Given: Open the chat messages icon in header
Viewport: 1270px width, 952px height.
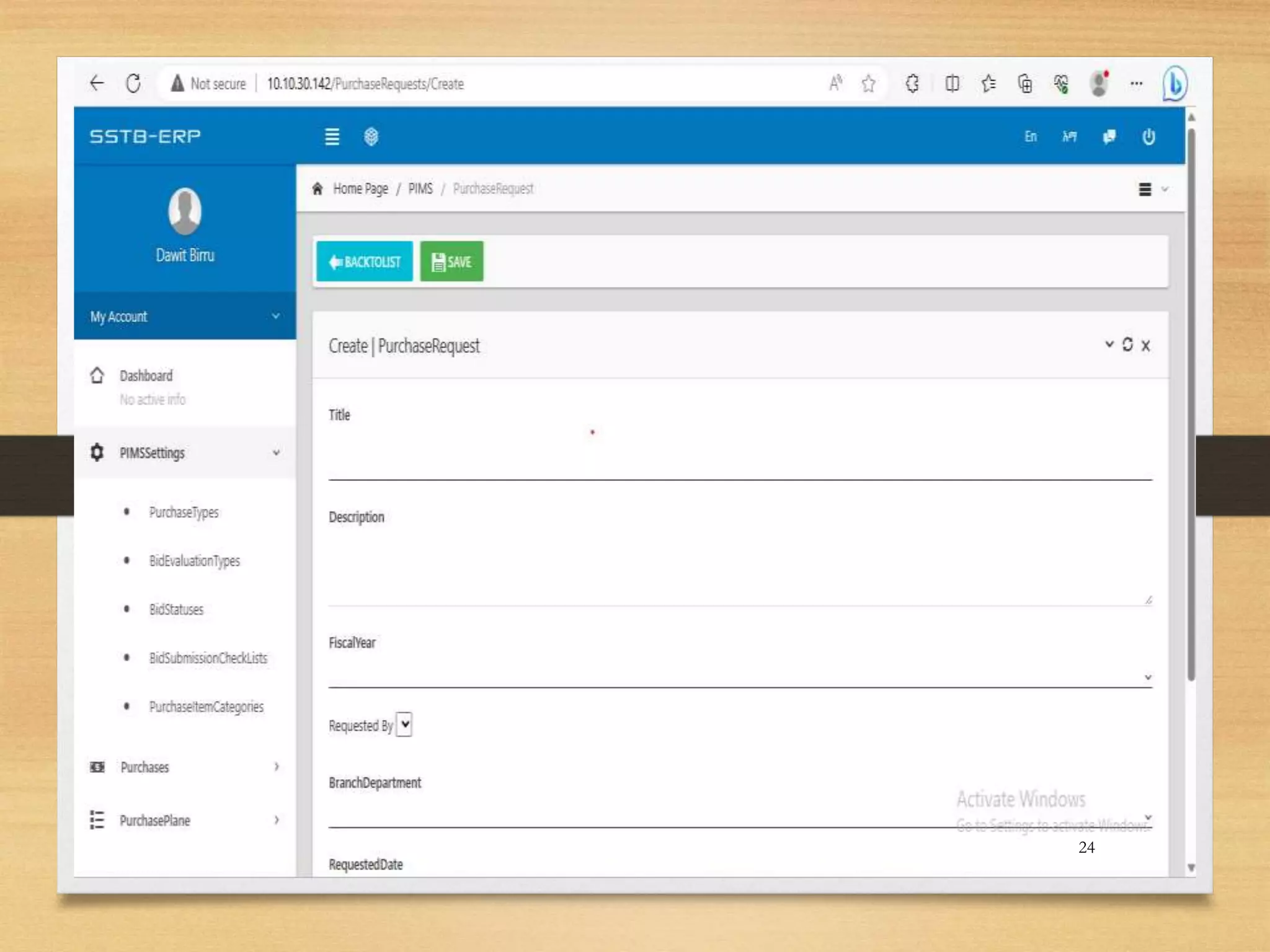Looking at the screenshot, I should click(x=1109, y=136).
